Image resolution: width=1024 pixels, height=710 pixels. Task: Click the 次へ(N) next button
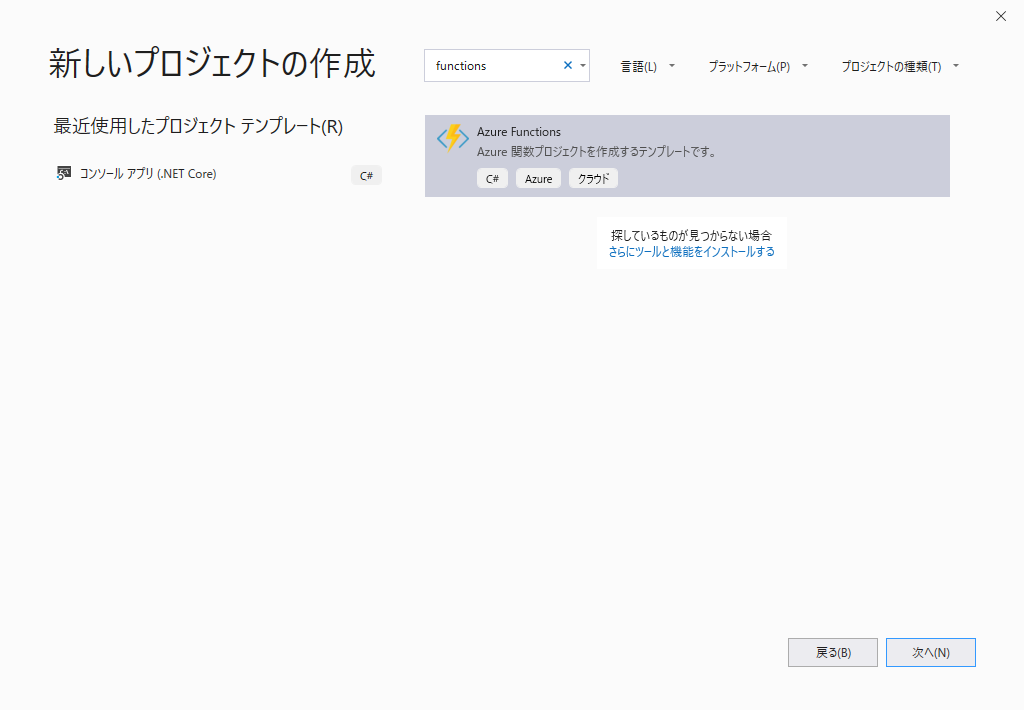tap(931, 653)
